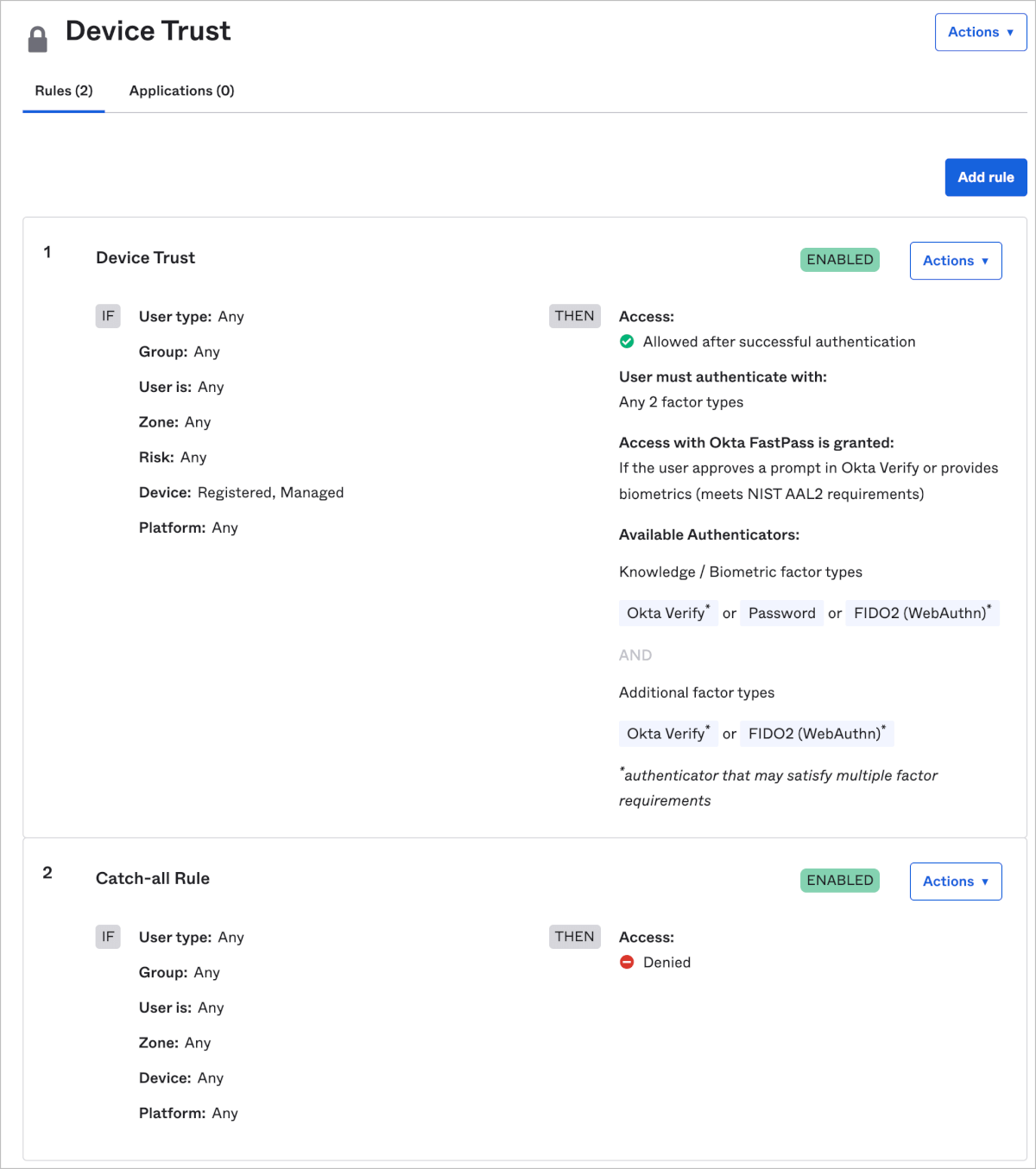This screenshot has height=1169, width=1036.
Task: Toggle the ENABLED status on the Catch-all Rule
Action: tap(839, 880)
